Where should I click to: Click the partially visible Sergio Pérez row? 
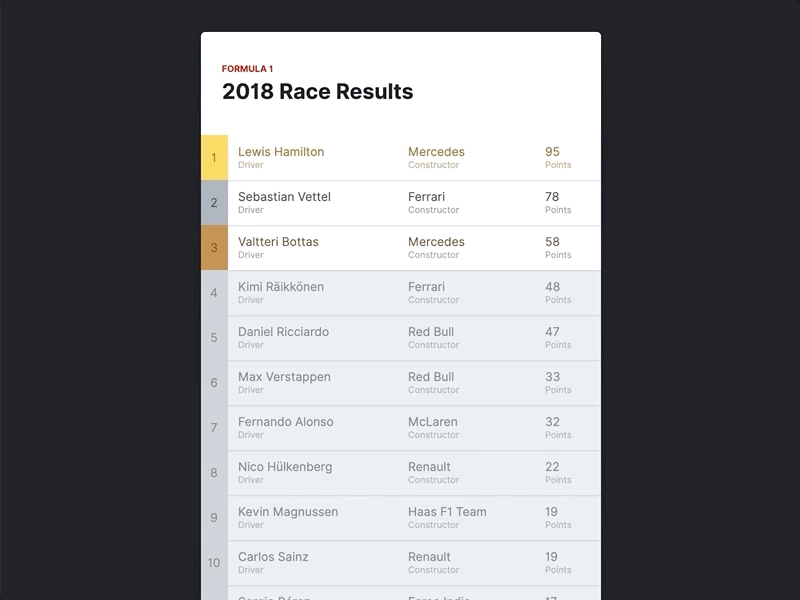pyautogui.click(x=400, y=595)
